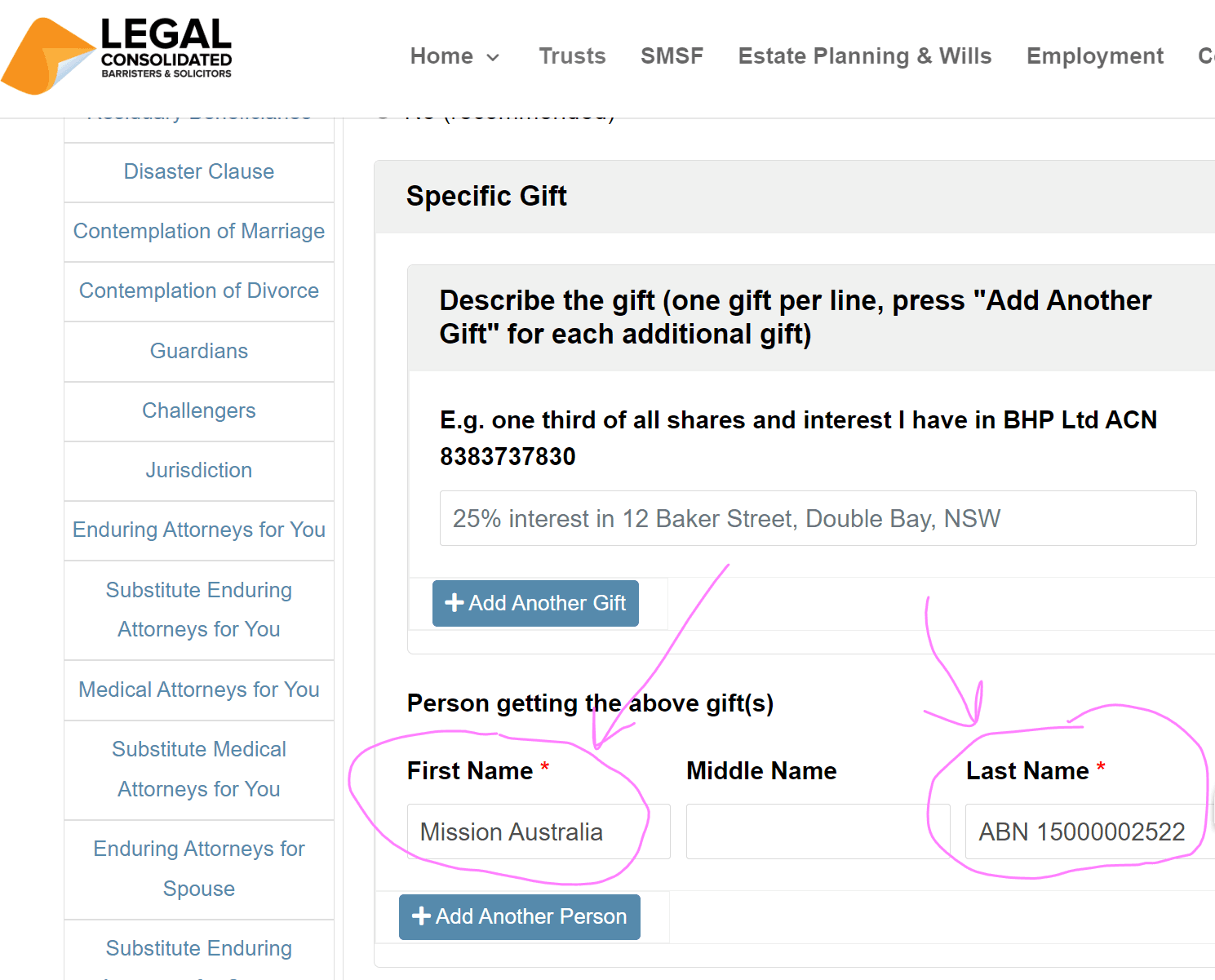Viewport: 1215px width, 980px height.
Task: Click the Add Another Person button
Action: 519,916
